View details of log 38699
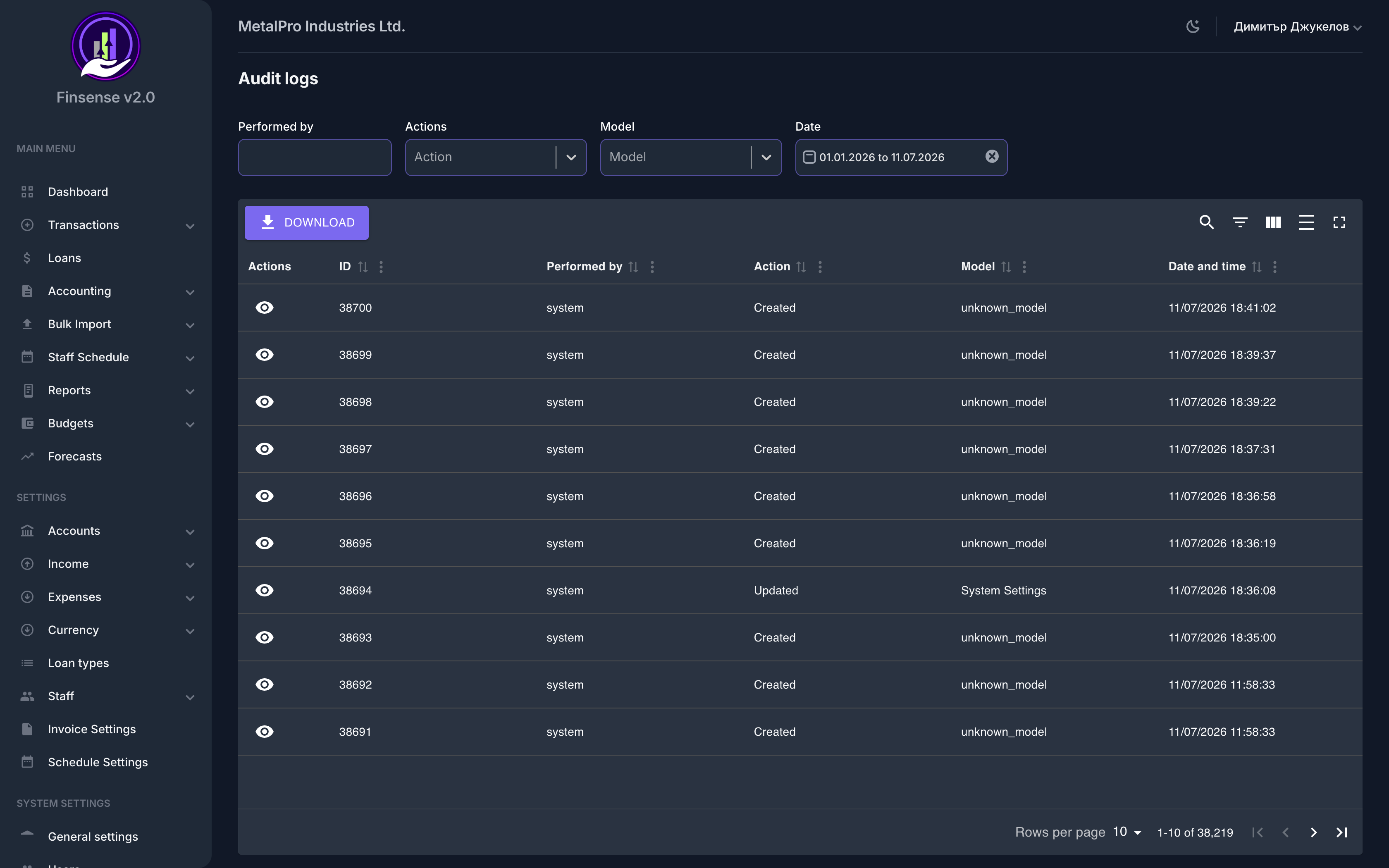This screenshot has width=1389, height=868. [x=264, y=355]
